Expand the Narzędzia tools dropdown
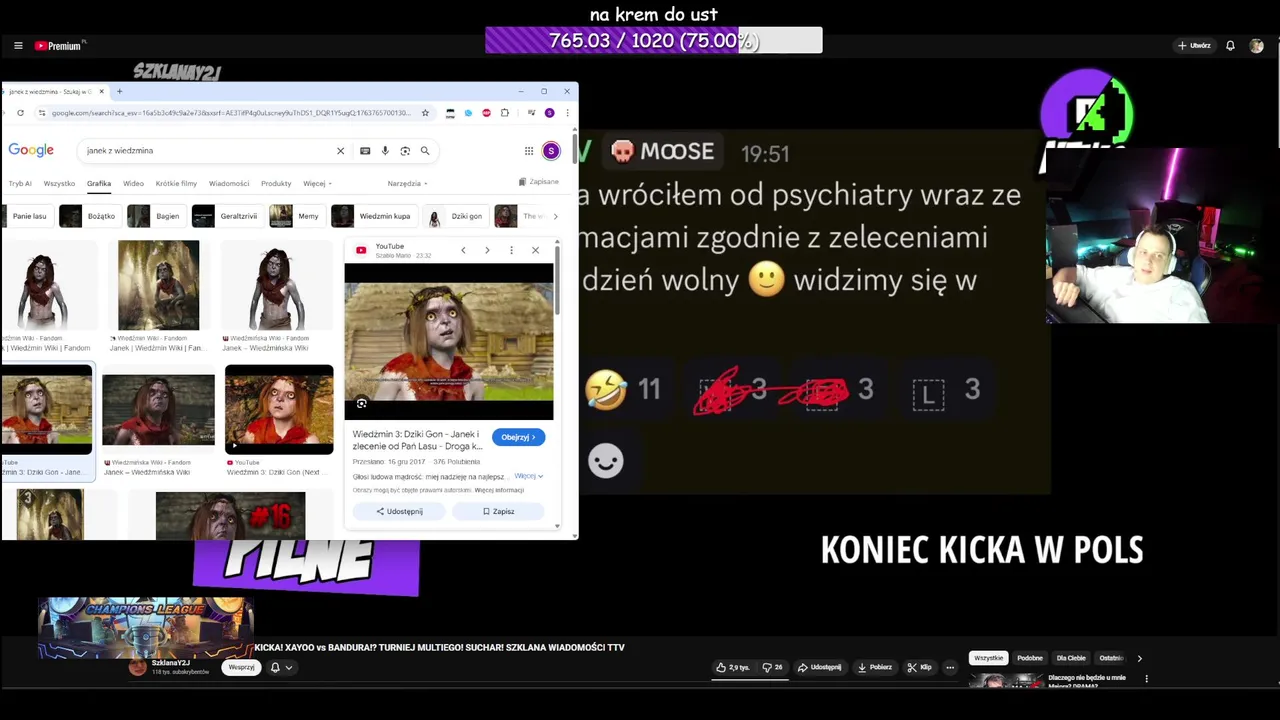This screenshot has height=720, width=1280. [407, 184]
